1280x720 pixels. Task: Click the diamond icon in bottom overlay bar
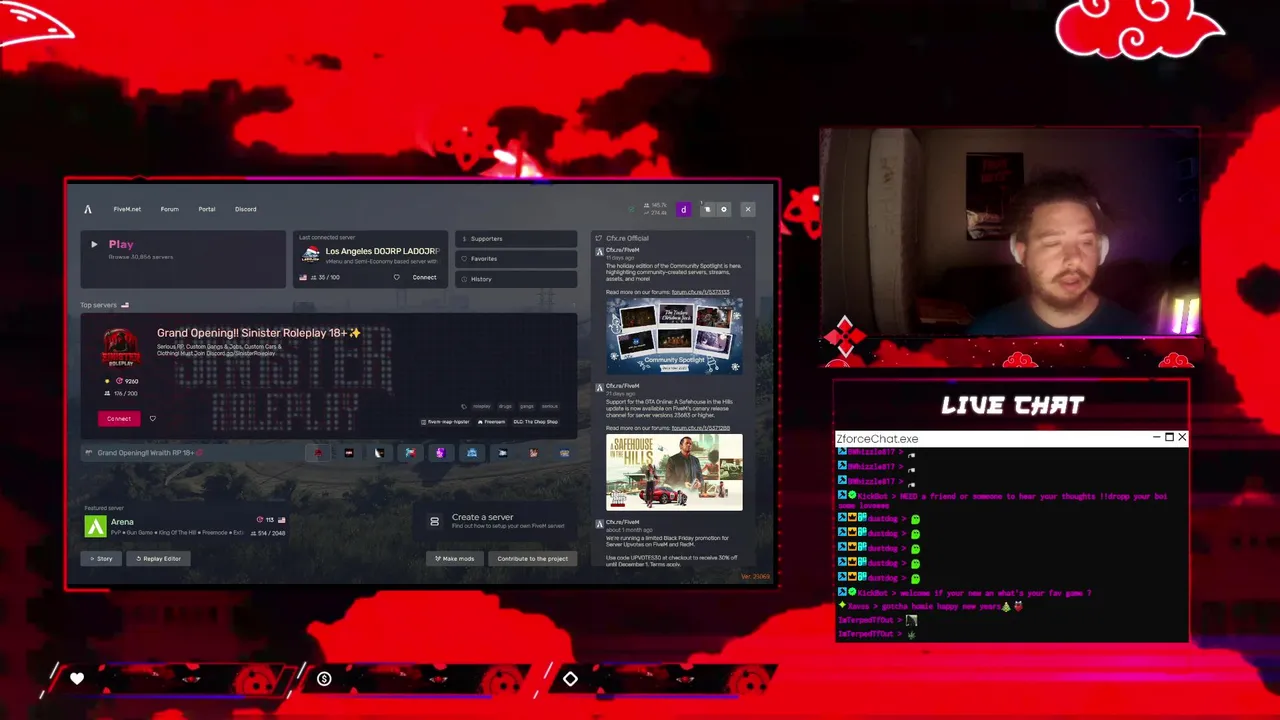[570, 679]
